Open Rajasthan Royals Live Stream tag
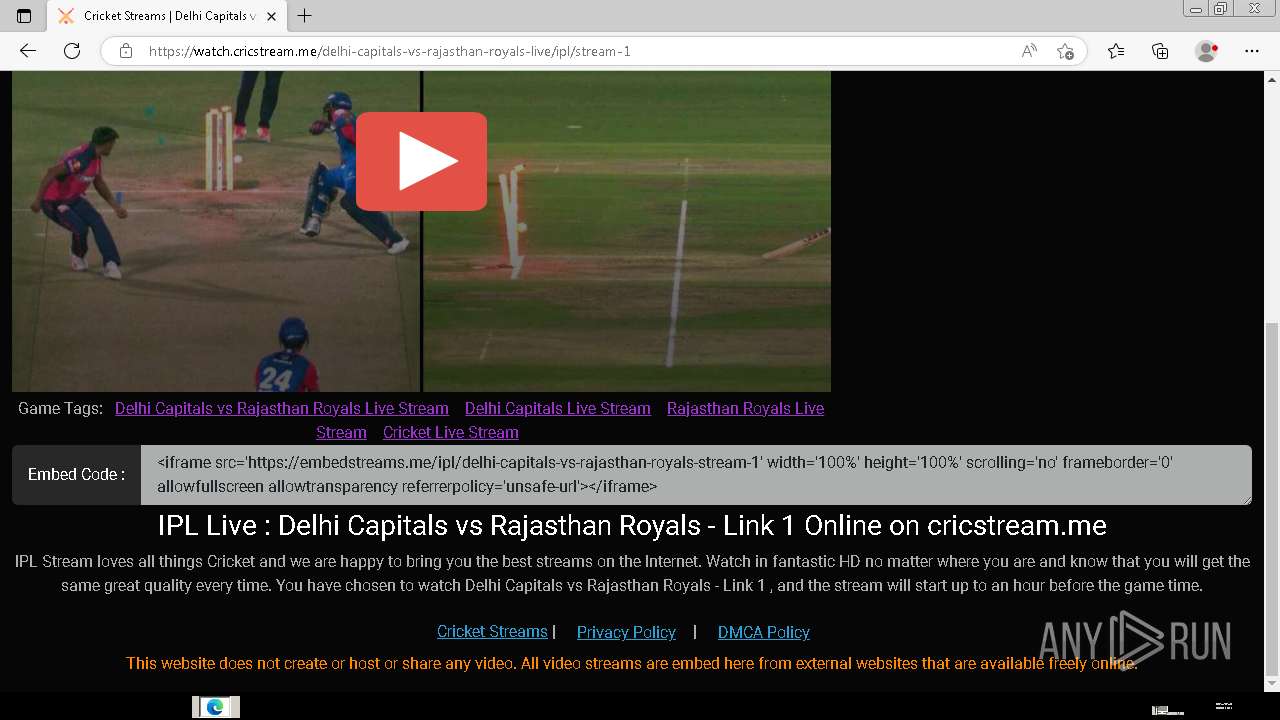 pos(570,420)
